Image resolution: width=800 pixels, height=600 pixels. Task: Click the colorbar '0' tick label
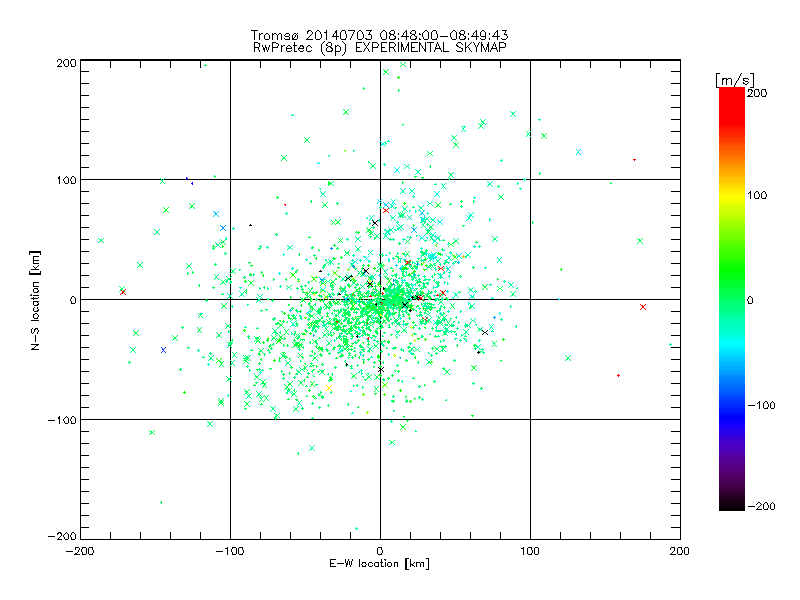pos(750,301)
